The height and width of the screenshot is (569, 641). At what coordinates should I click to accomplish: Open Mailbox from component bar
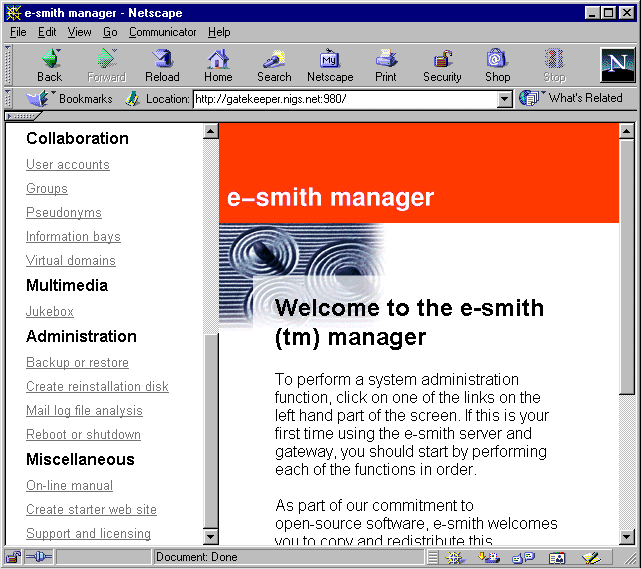tap(489, 557)
